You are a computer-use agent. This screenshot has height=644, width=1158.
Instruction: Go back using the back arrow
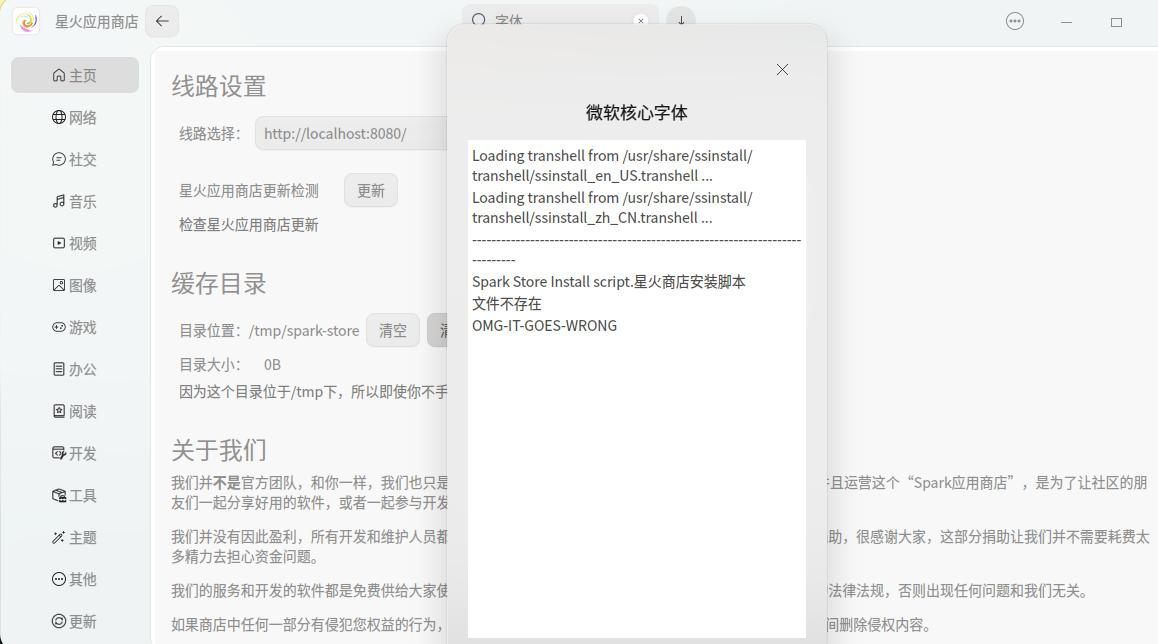(x=162, y=20)
